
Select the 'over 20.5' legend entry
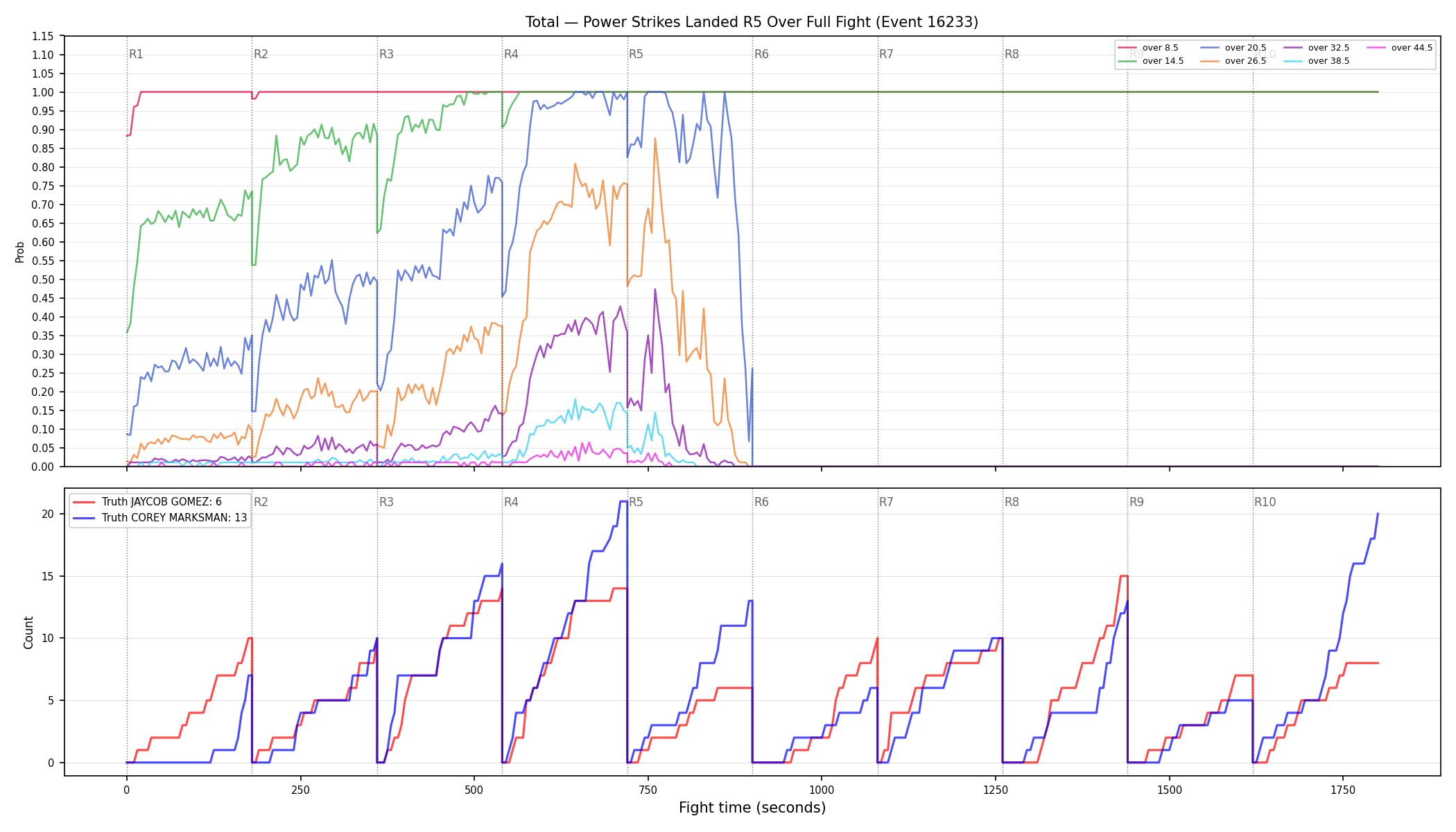pos(1233,48)
